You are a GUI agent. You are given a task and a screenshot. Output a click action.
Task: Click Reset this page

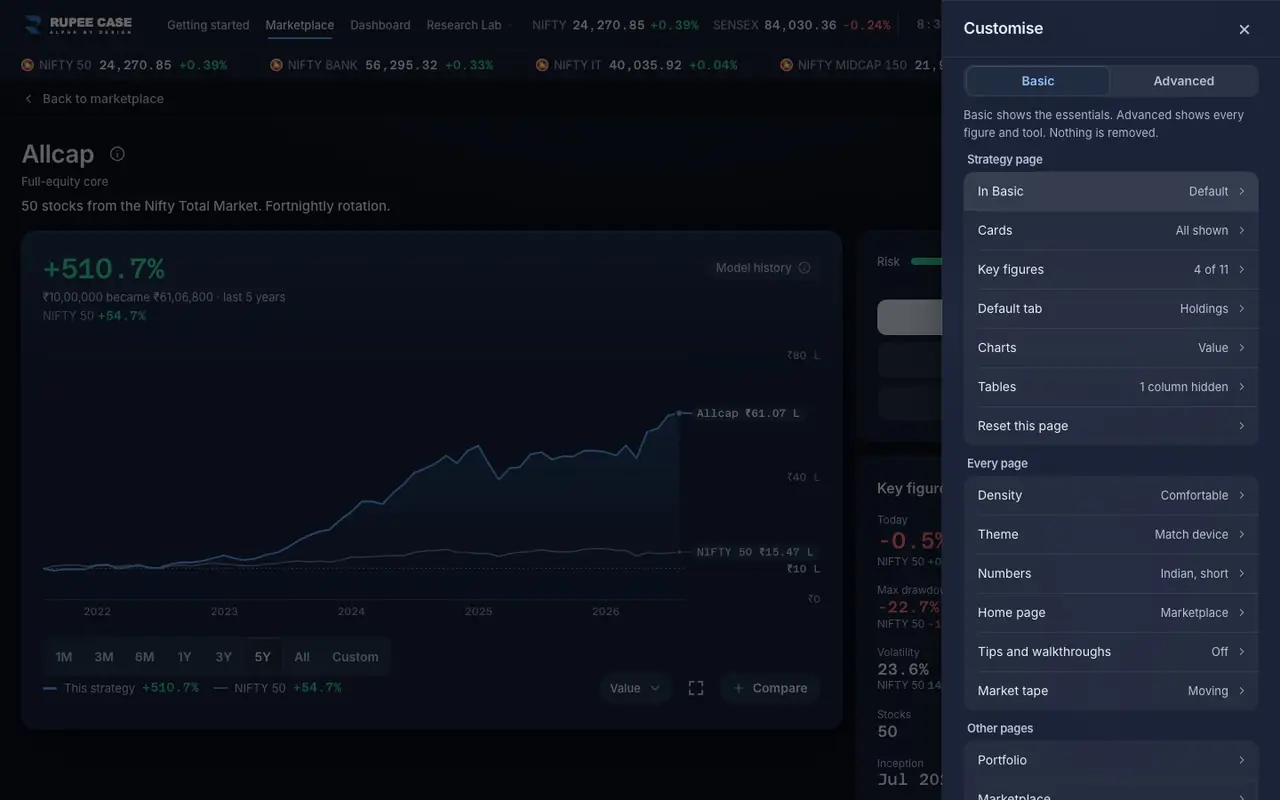pyautogui.click(x=1111, y=426)
